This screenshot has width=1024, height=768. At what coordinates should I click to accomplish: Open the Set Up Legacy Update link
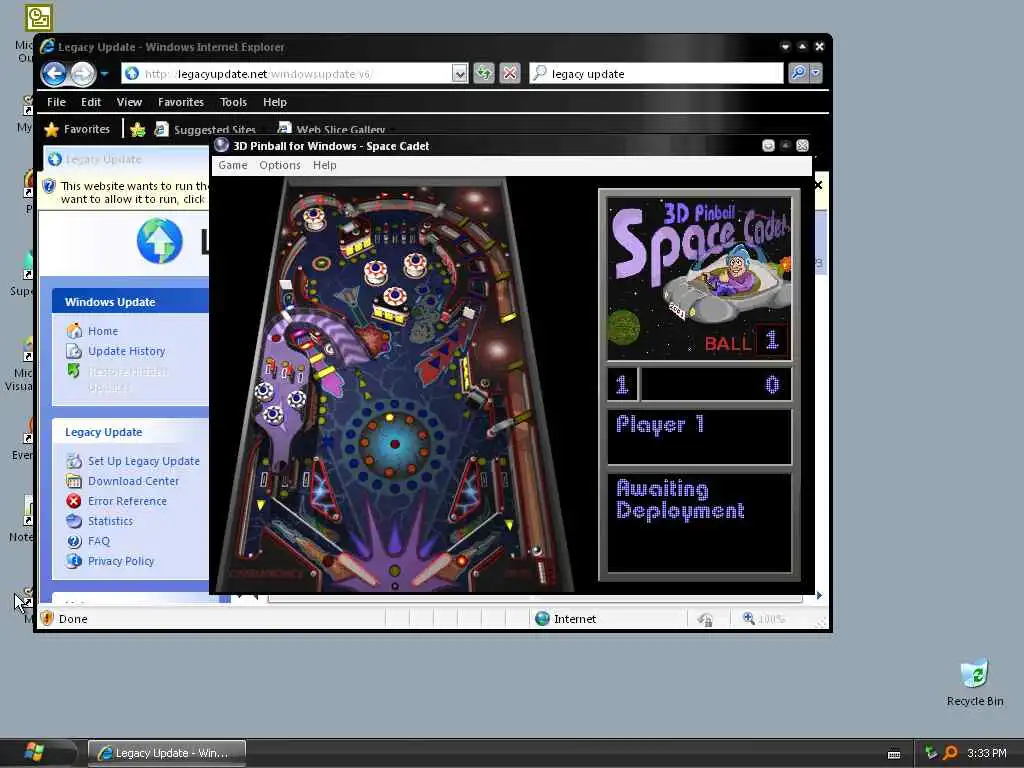tap(144, 461)
